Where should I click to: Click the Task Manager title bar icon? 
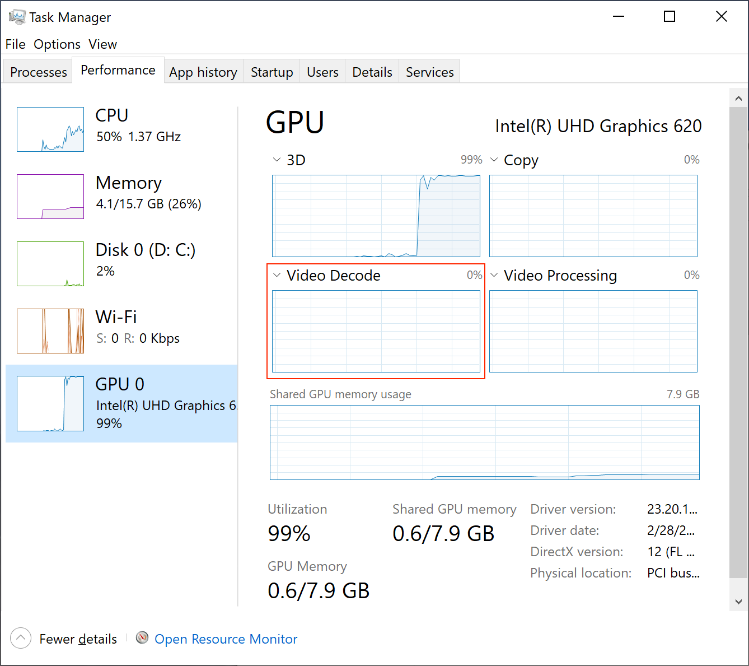point(15,17)
